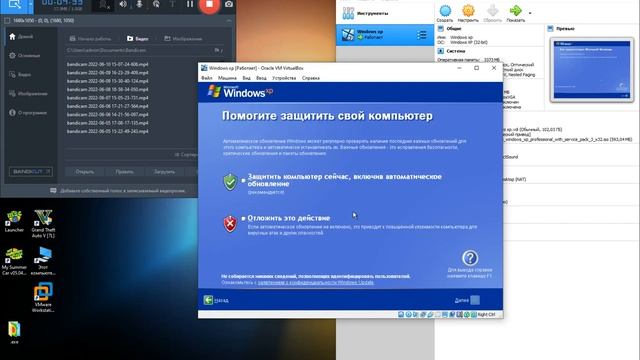Open Tools item in VirtualBox Manager
640x360 pixels.
[x=385, y=13]
